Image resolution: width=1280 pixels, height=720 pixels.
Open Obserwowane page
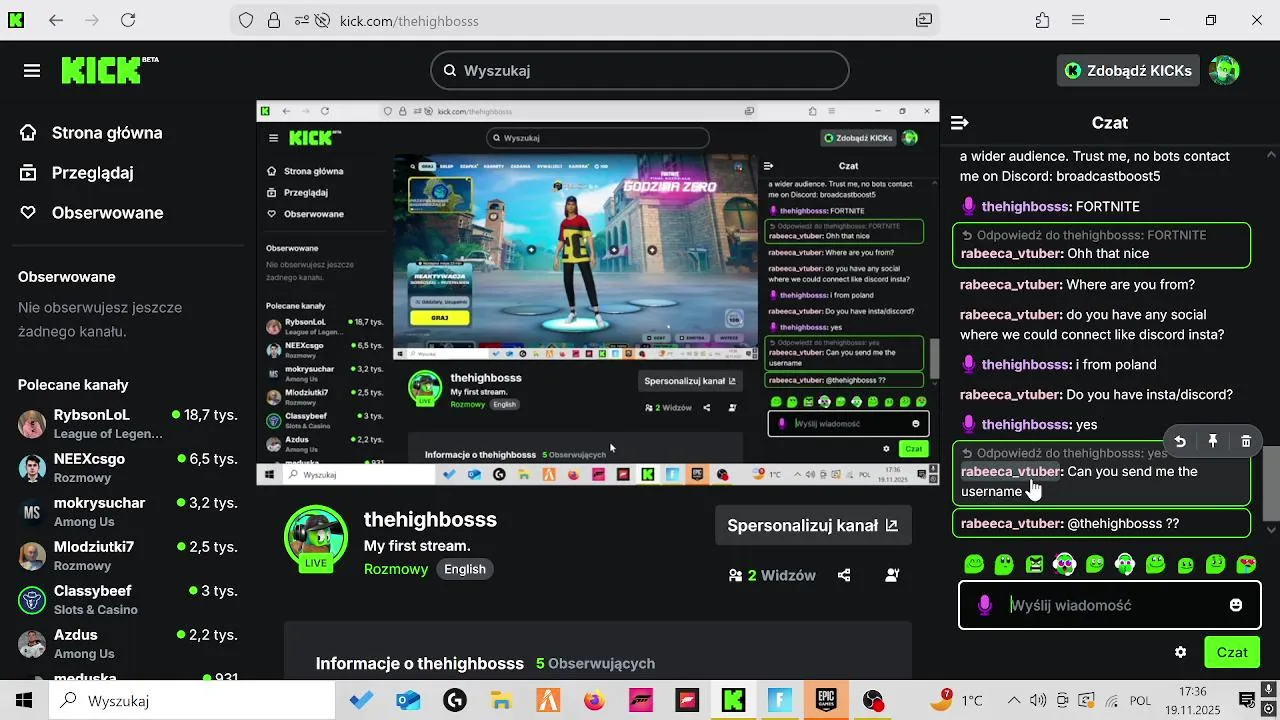(x=92, y=213)
